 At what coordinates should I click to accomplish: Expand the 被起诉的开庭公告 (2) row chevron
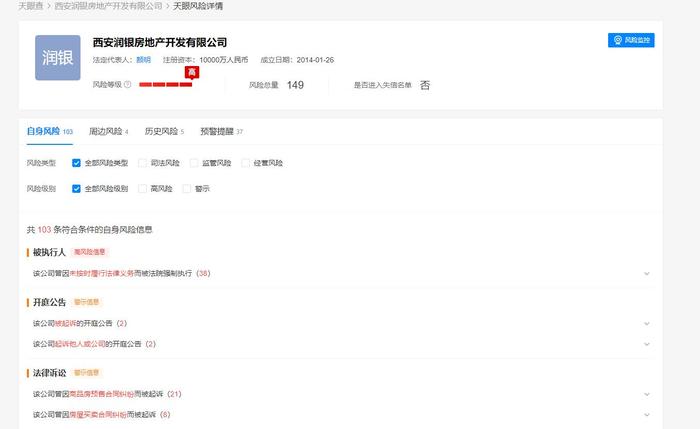tap(646, 324)
